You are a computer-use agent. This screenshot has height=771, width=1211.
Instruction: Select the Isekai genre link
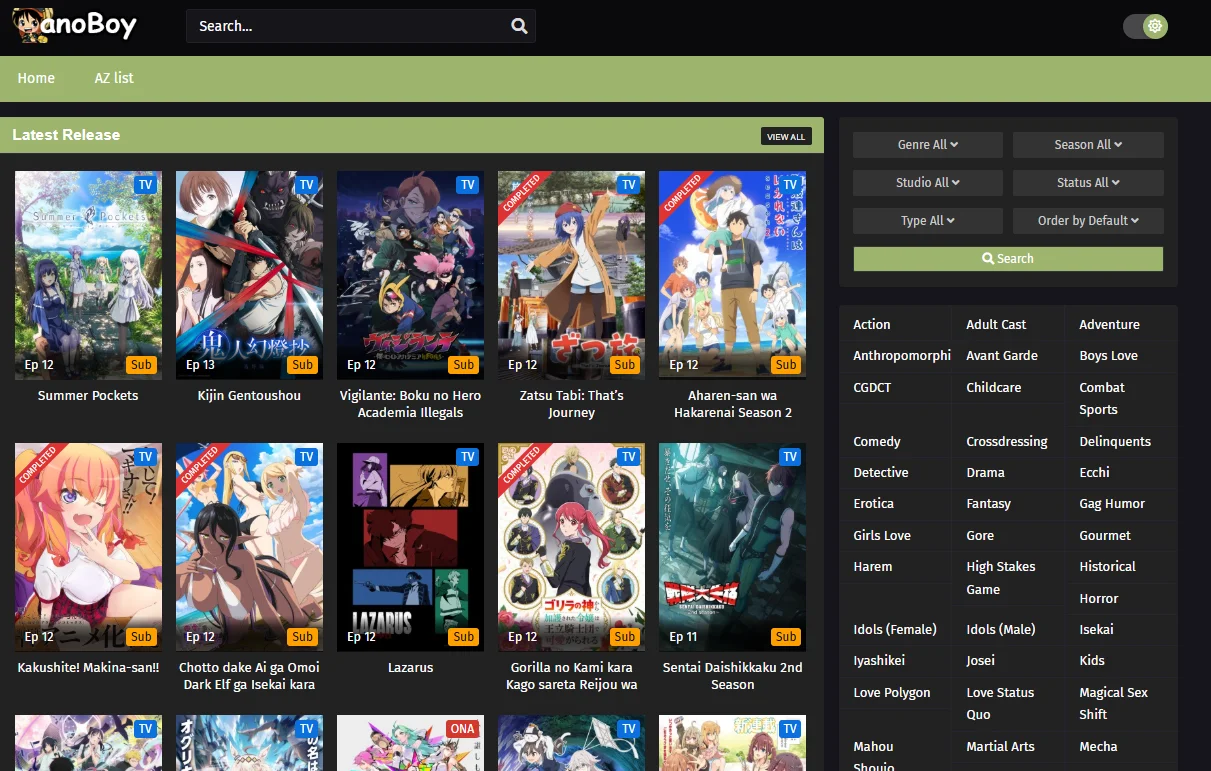(x=1096, y=630)
